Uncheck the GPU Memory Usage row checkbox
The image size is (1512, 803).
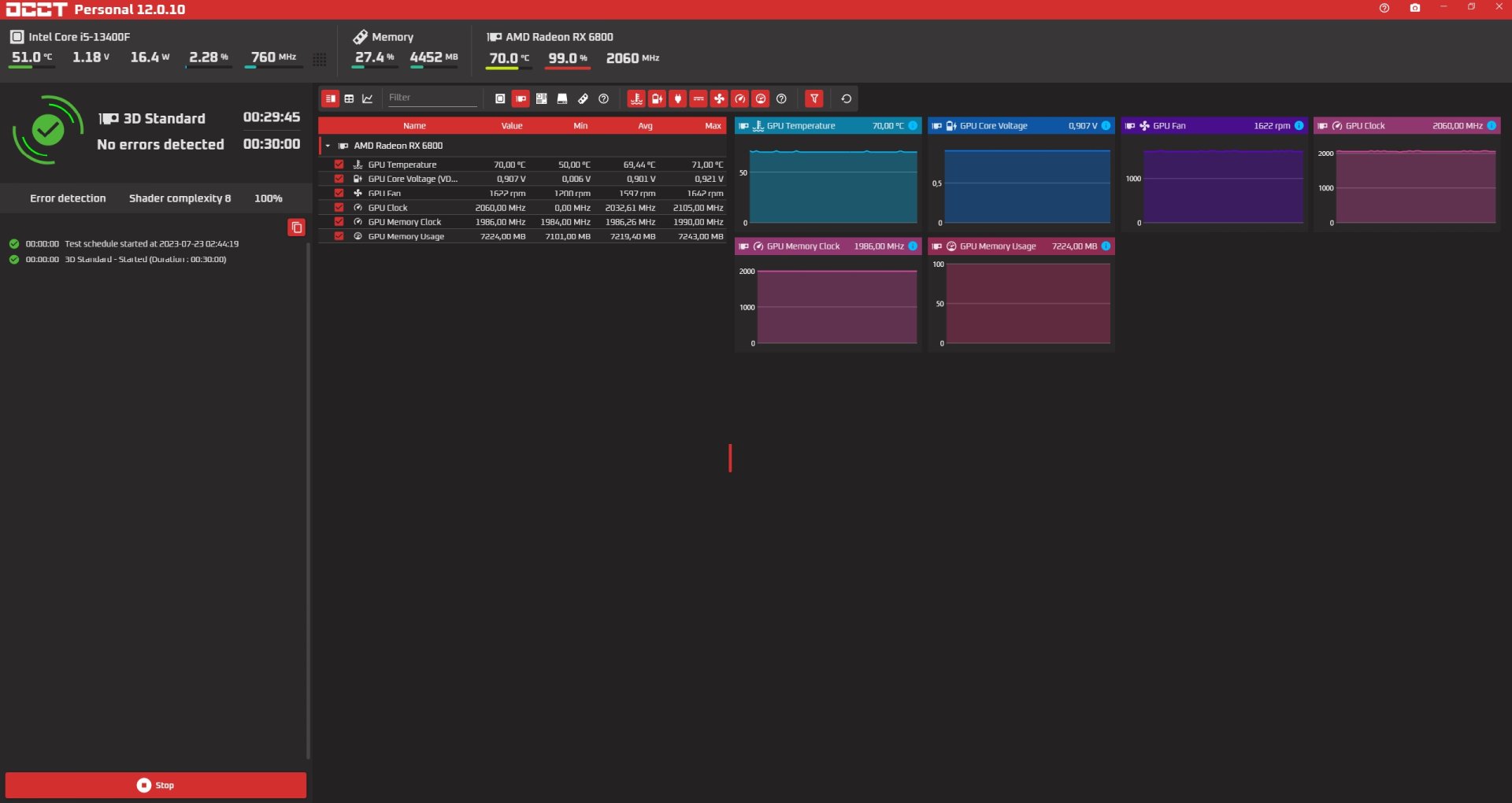[x=339, y=236]
